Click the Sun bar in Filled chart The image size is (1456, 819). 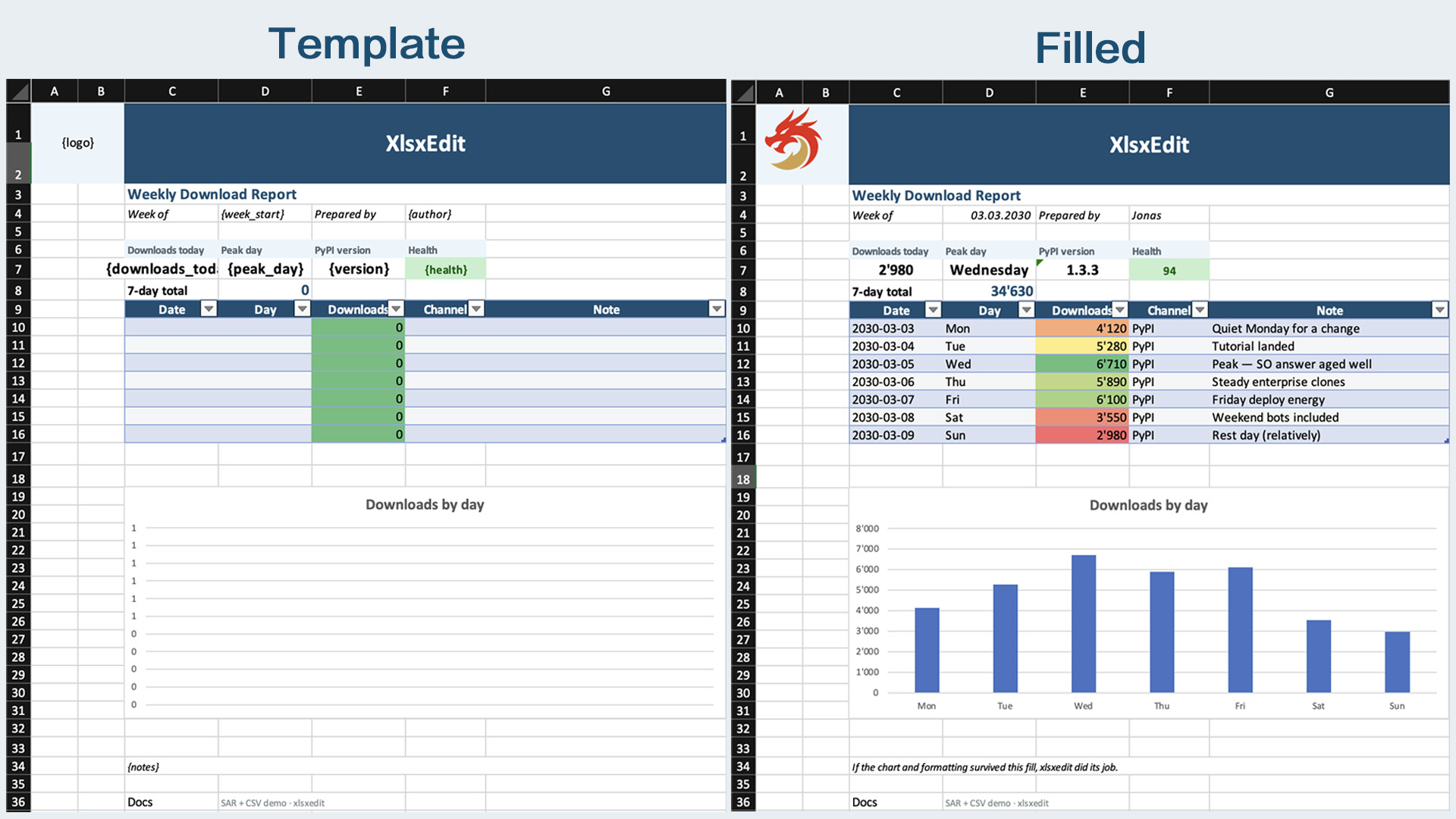(x=1398, y=662)
